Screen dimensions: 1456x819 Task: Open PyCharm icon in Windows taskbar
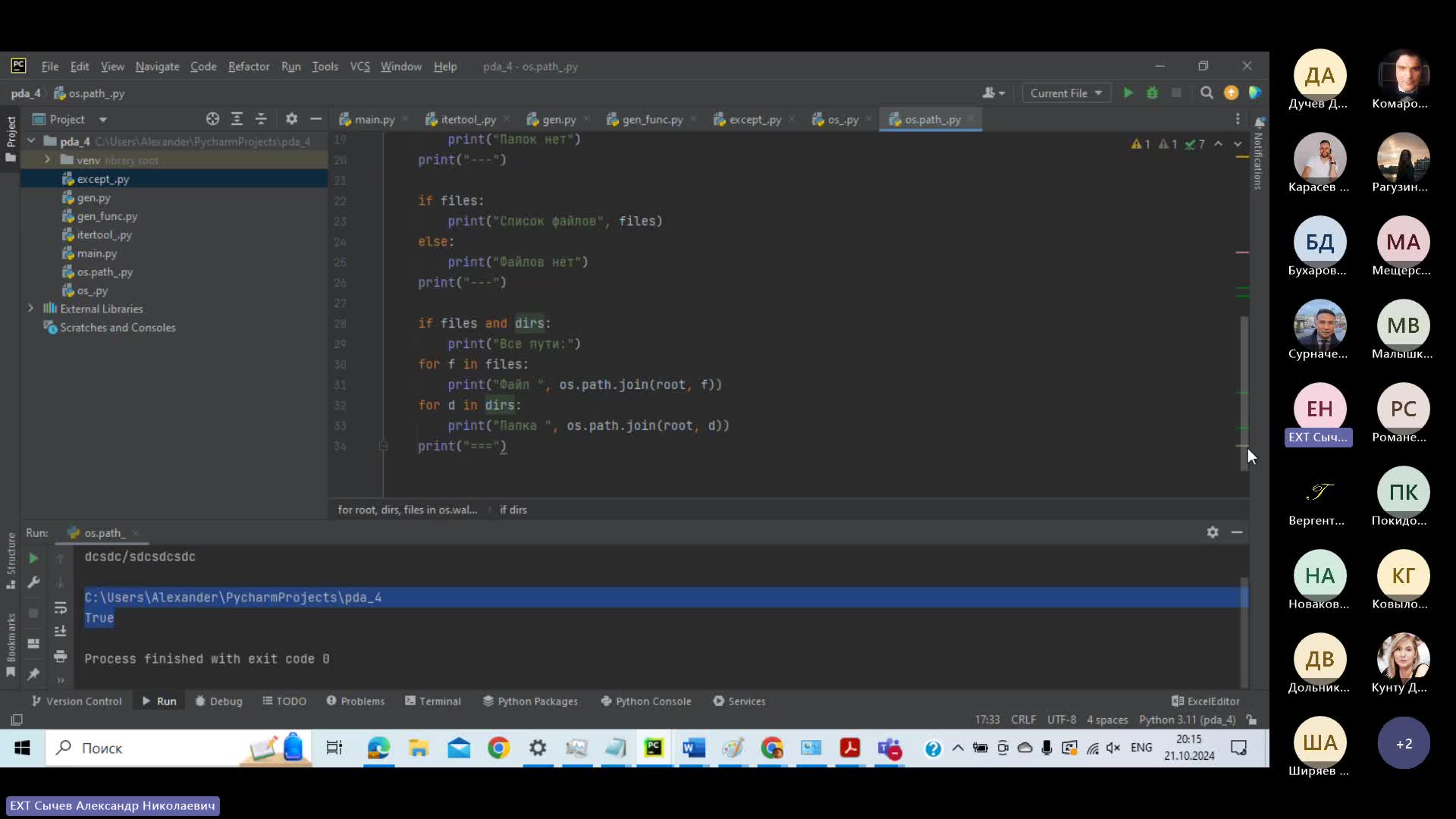point(654,748)
